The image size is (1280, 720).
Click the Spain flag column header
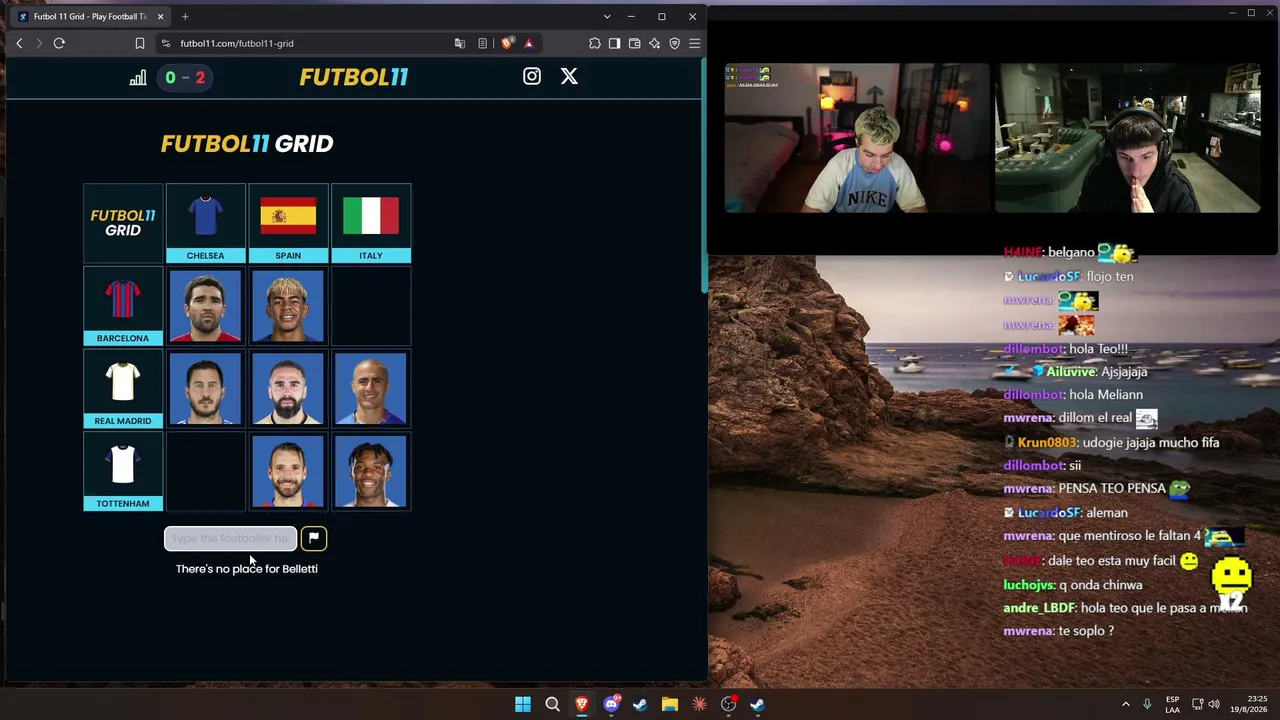click(x=288, y=223)
